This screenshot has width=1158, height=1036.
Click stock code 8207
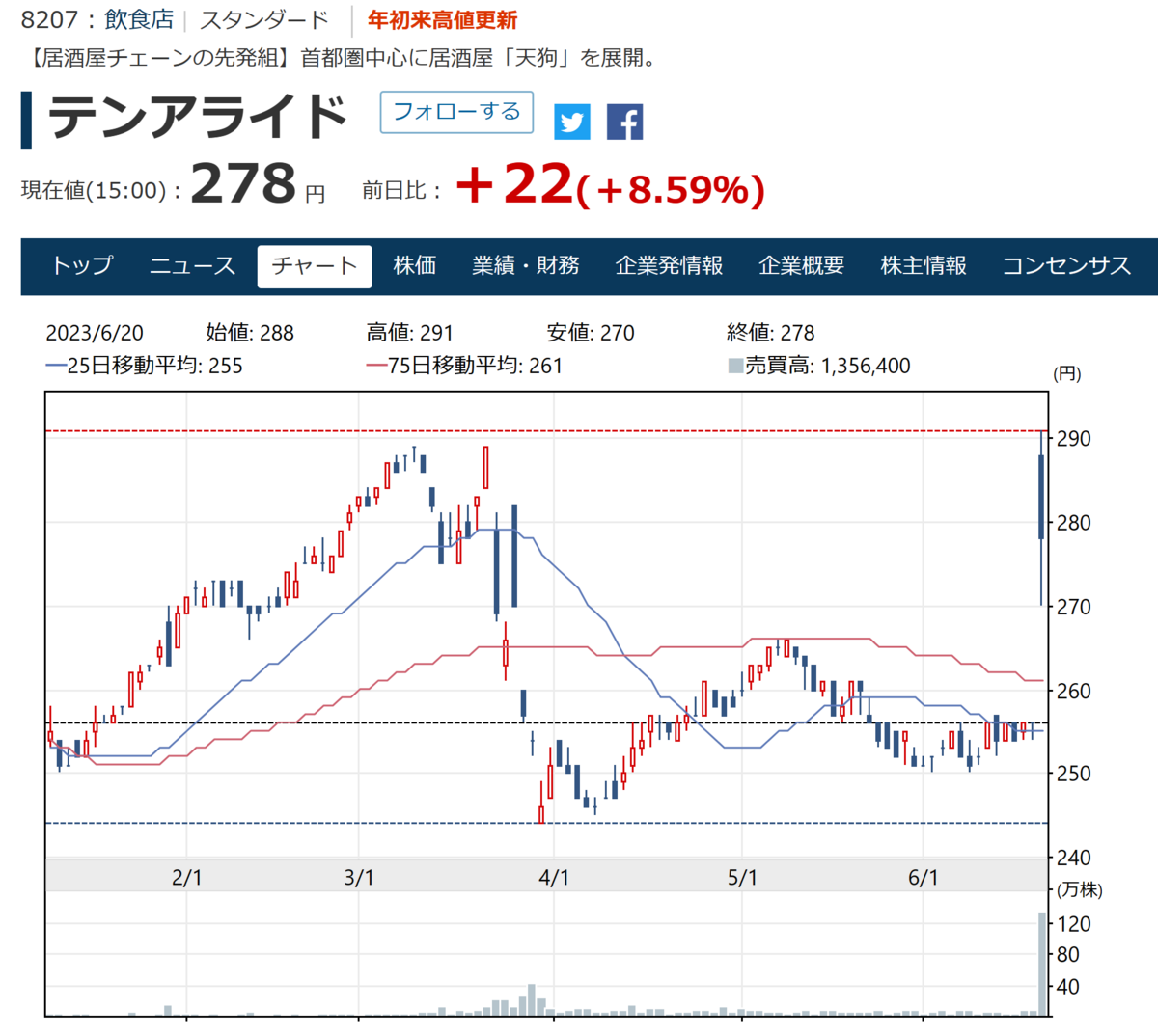pyautogui.click(x=49, y=19)
